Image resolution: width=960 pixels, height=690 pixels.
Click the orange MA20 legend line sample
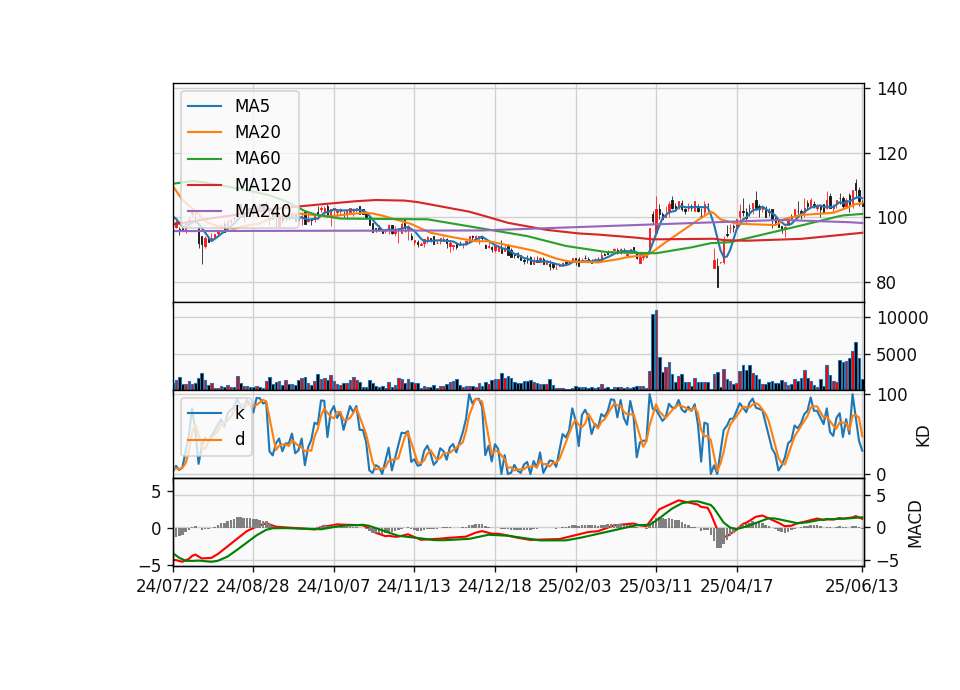pyautogui.click(x=204, y=133)
